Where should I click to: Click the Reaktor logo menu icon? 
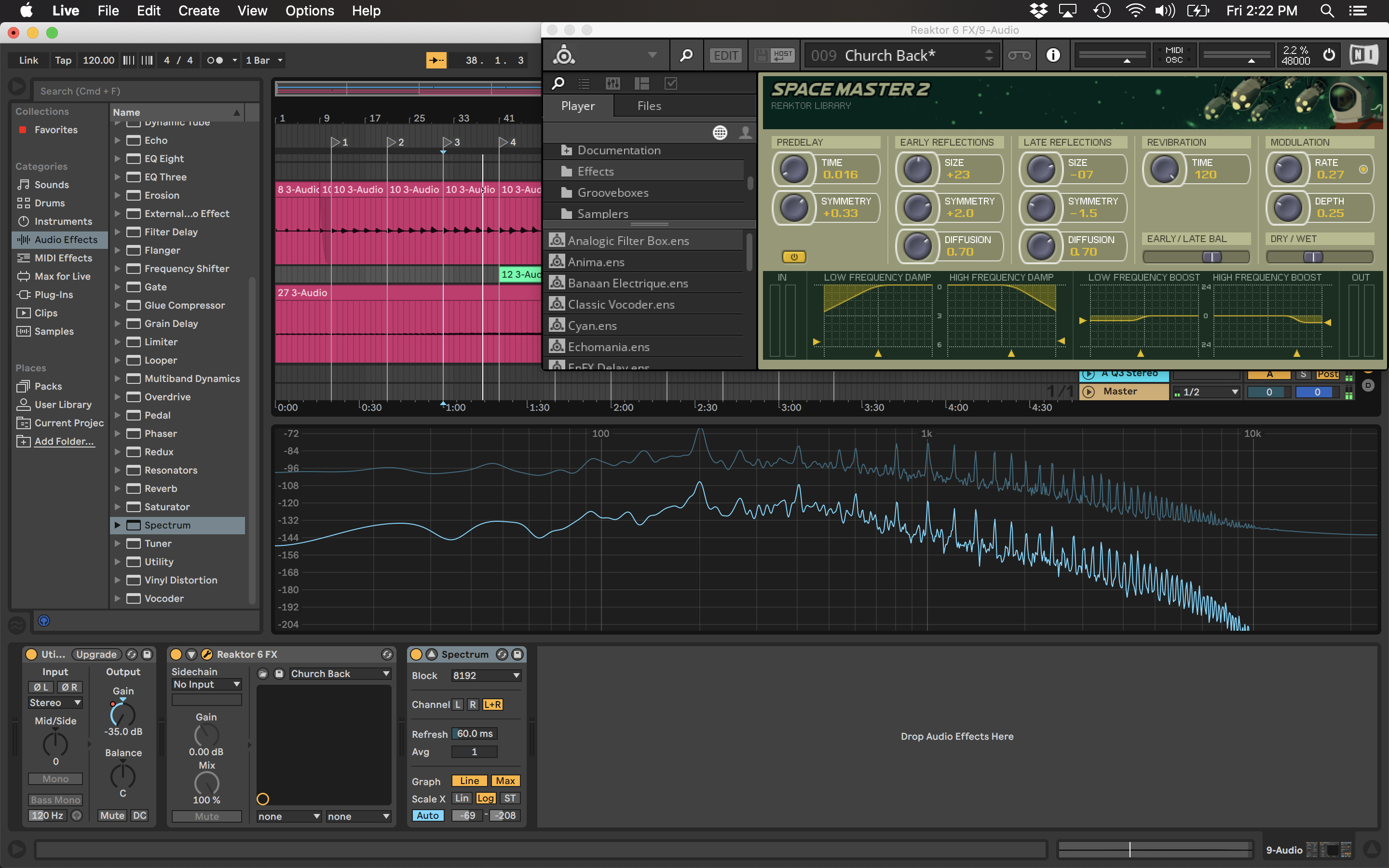[564, 55]
